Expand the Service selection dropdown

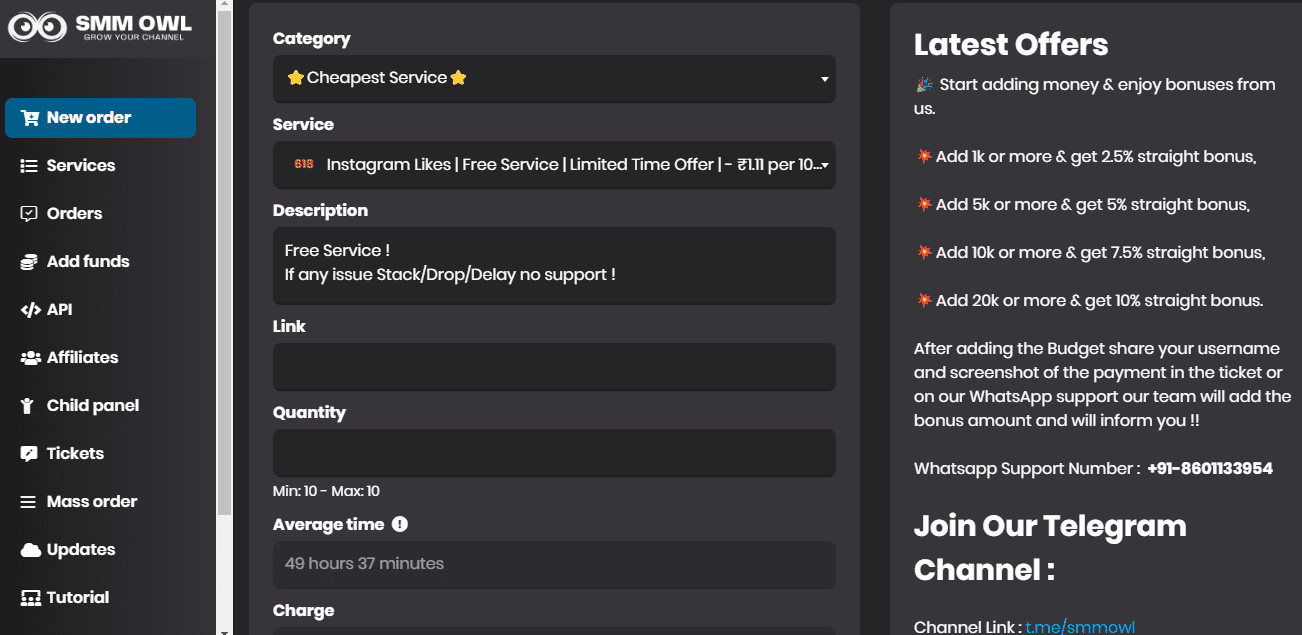(x=554, y=164)
